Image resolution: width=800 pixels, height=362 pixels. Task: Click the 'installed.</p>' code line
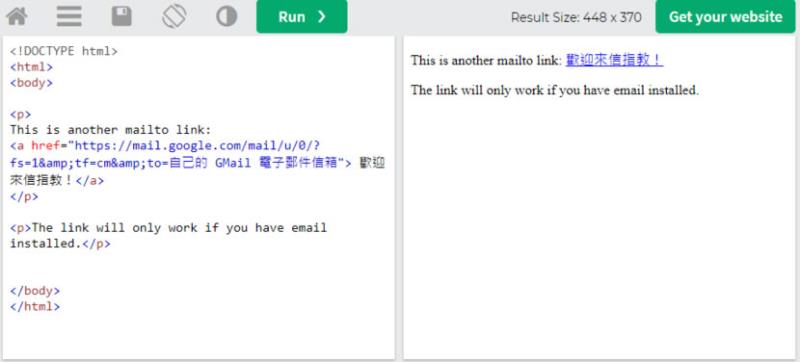click(60, 243)
